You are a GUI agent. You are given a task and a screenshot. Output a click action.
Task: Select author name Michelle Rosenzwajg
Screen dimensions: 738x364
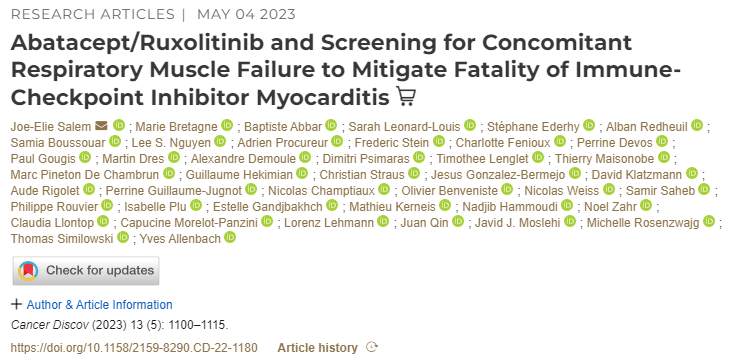tap(643, 223)
